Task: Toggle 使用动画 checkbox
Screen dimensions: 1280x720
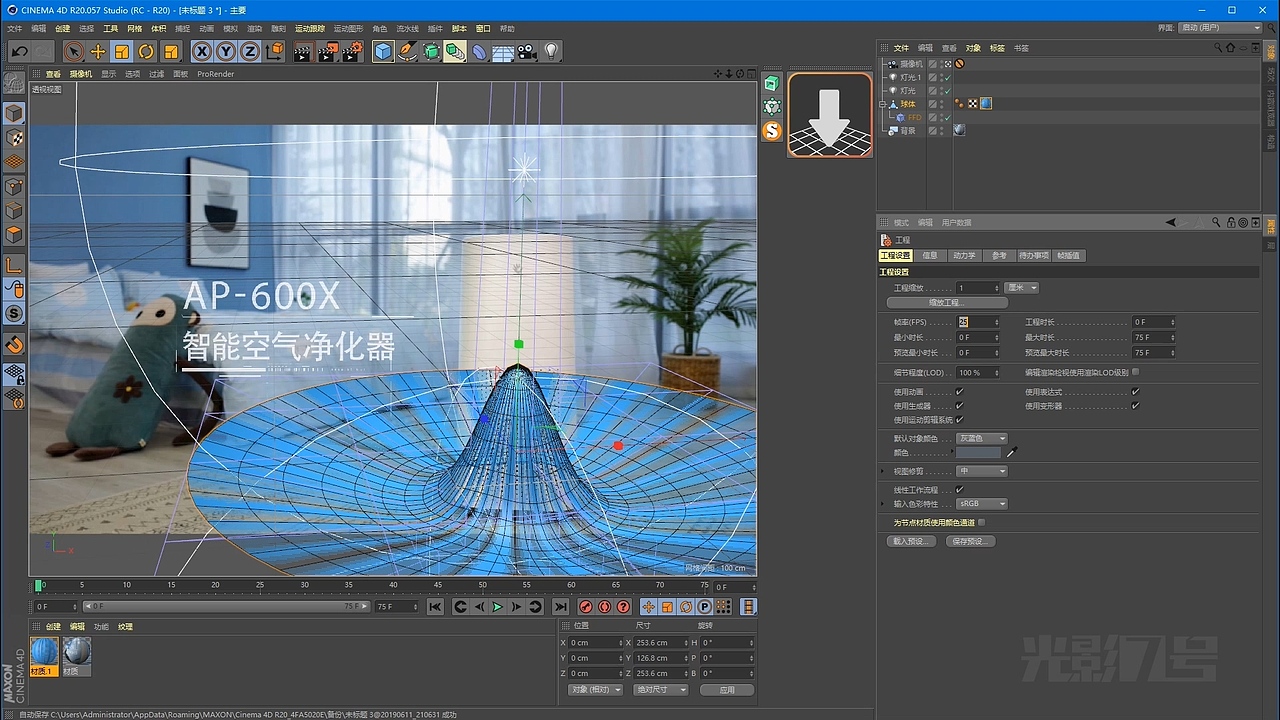Action: [x=959, y=392]
